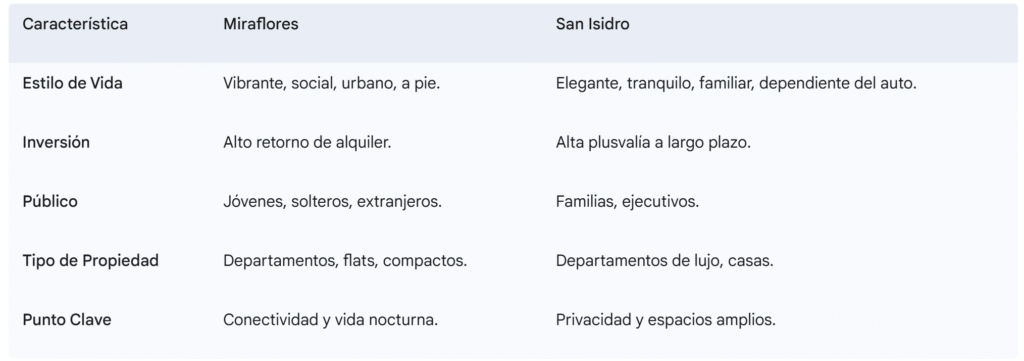Select the San Isidro column header
This screenshot has height=361, width=1024.
(592, 24)
